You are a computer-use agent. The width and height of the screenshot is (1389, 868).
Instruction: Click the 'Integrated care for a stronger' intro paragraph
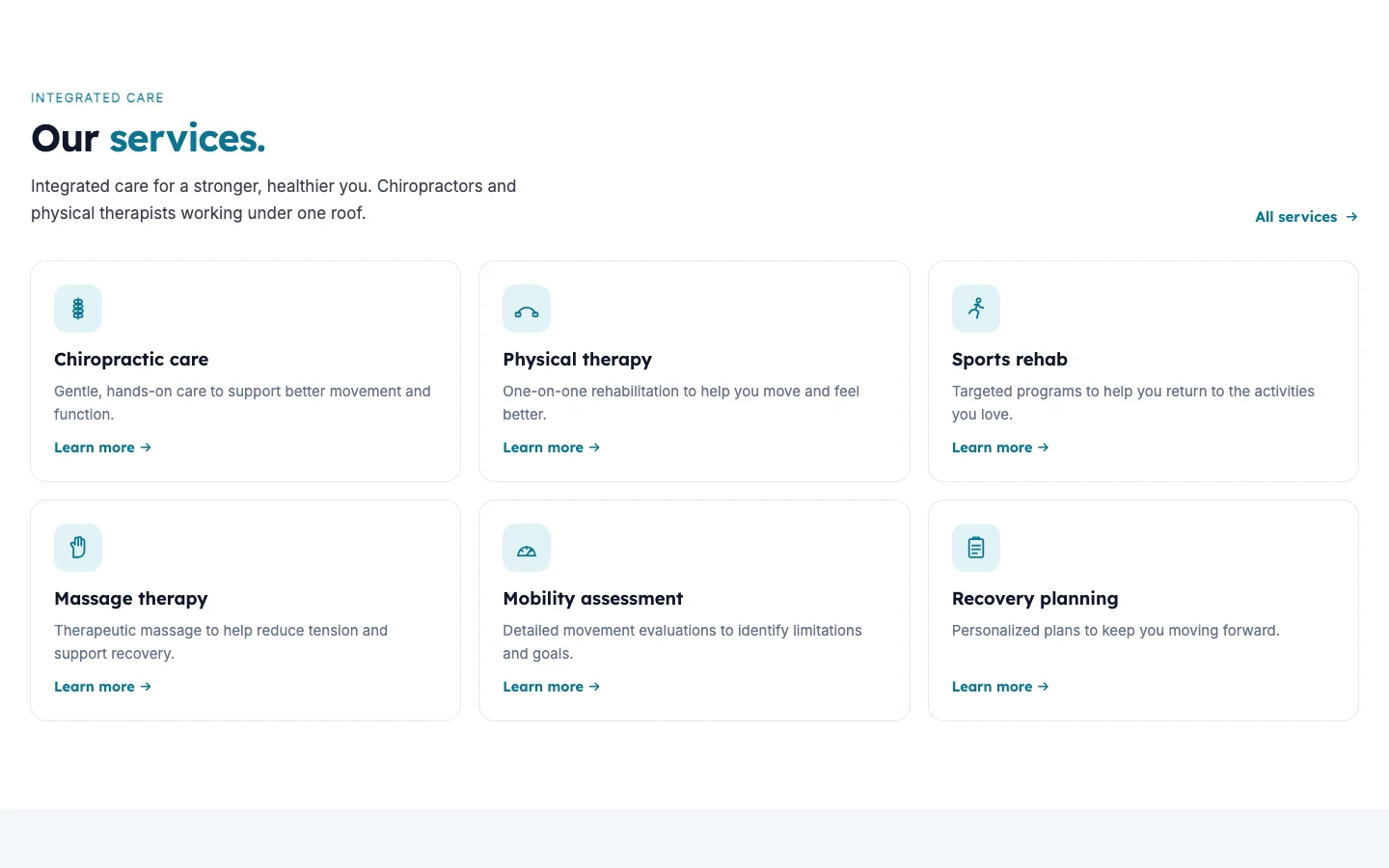pyautogui.click(x=274, y=200)
